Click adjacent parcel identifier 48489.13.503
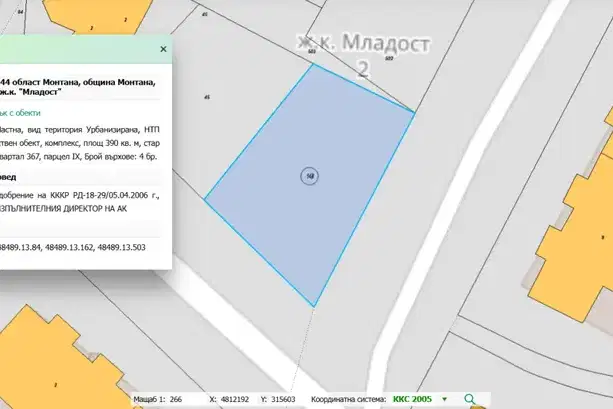The width and height of the screenshot is (613, 409). click(121, 247)
